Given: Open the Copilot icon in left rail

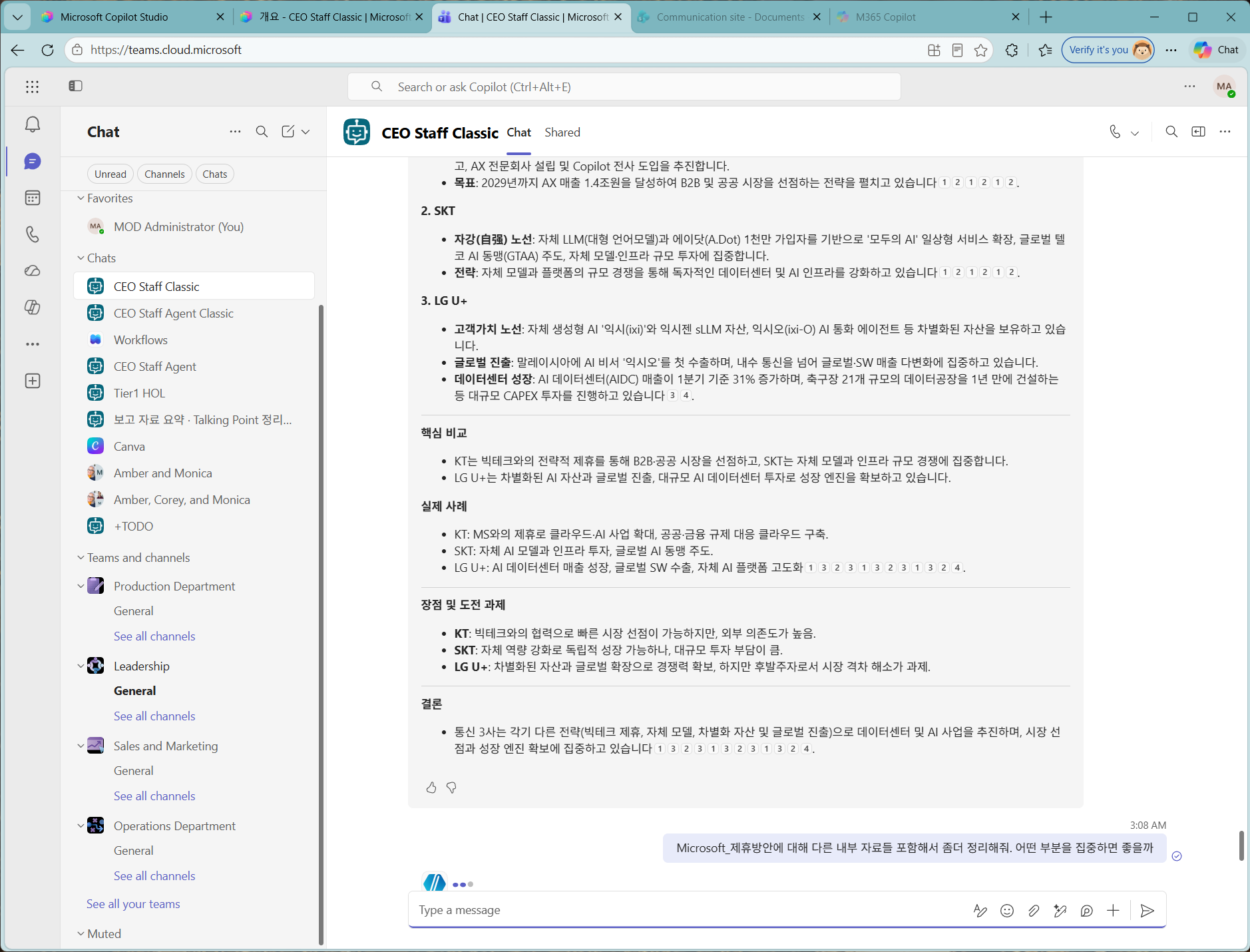Looking at the screenshot, I should (x=32, y=308).
